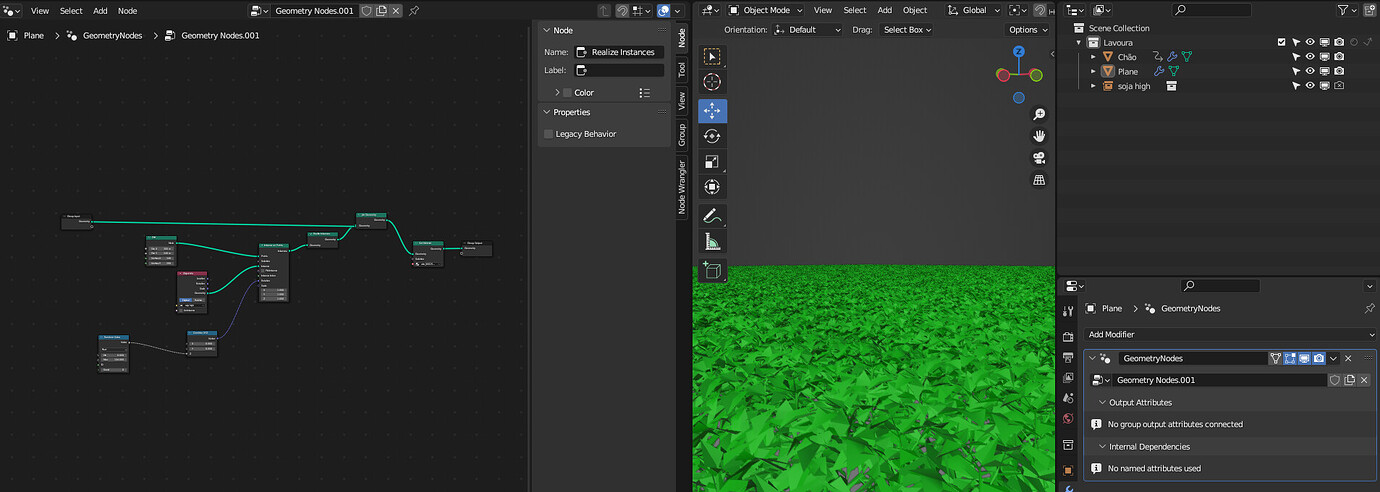The image size is (1380, 492).
Task: Collapse Internal Dependencies section
Action: [1101, 446]
